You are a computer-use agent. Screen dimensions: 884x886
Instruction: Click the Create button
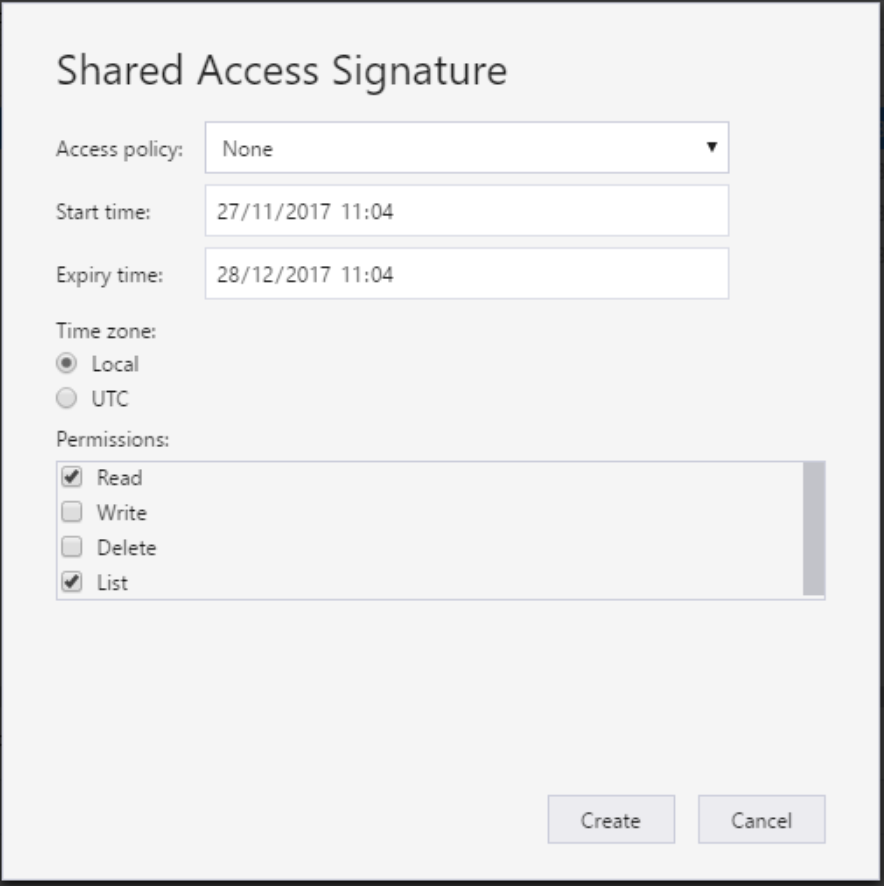pyautogui.click(x=611, y=819)
